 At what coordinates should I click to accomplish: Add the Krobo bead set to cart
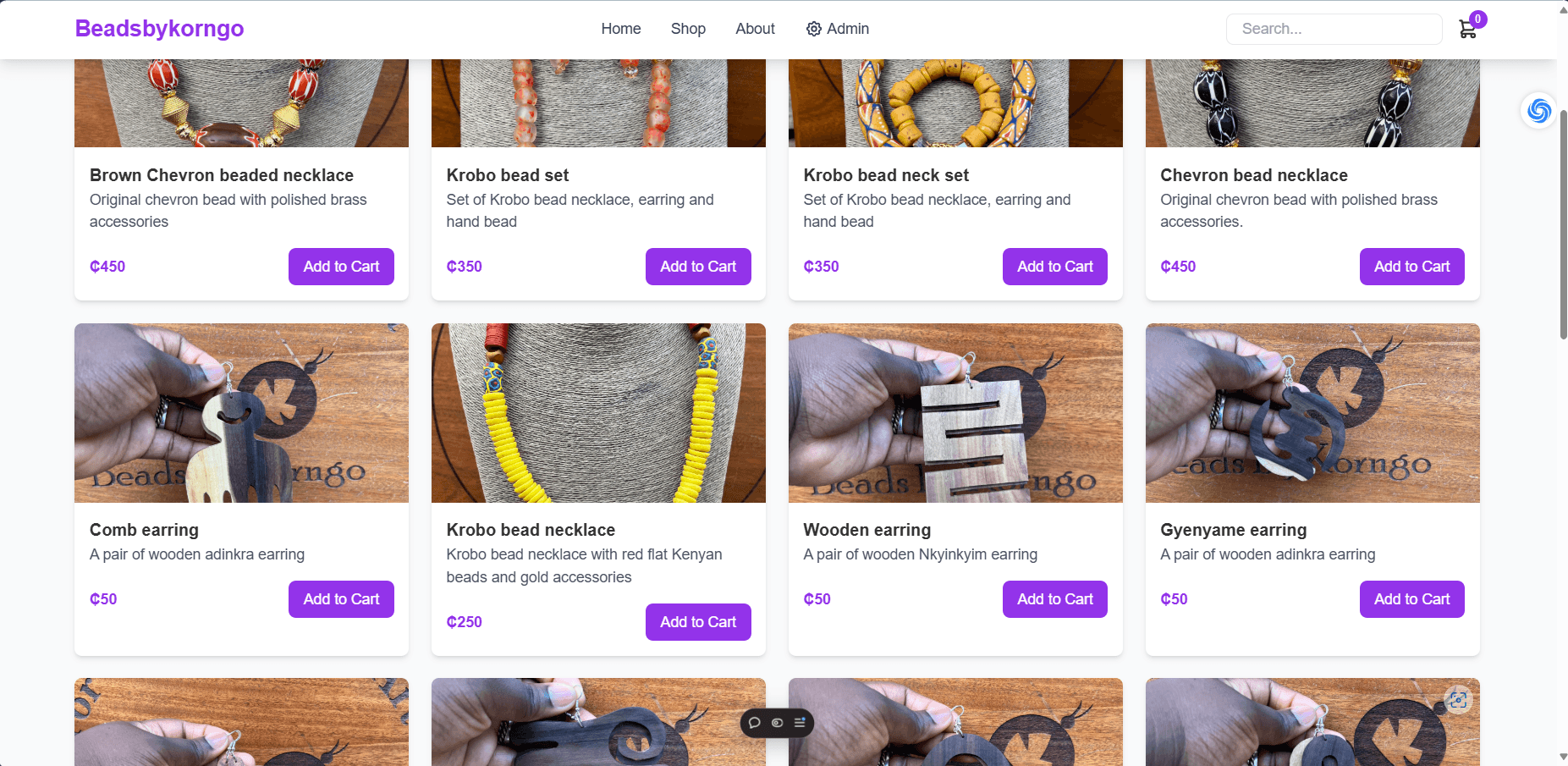[x=697, y=266]
